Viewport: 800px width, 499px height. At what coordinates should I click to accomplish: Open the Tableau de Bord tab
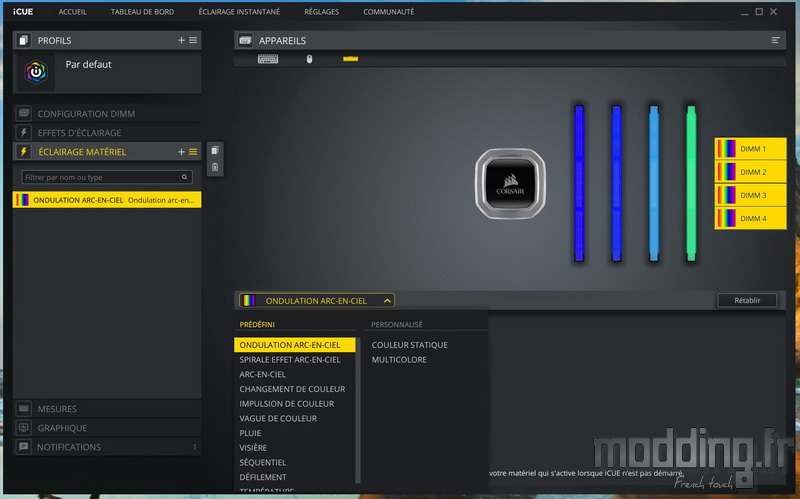click(x=142, y=12)
